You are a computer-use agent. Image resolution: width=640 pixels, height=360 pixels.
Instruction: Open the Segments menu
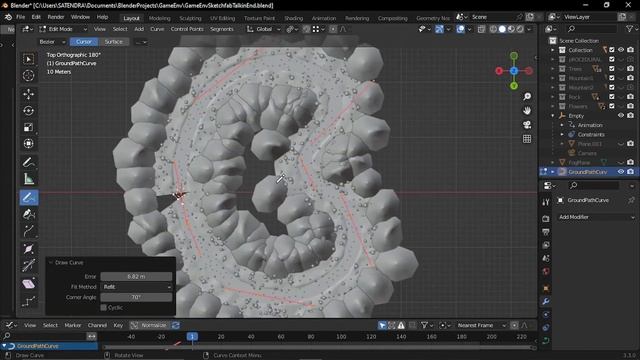(x=222, y=29)
